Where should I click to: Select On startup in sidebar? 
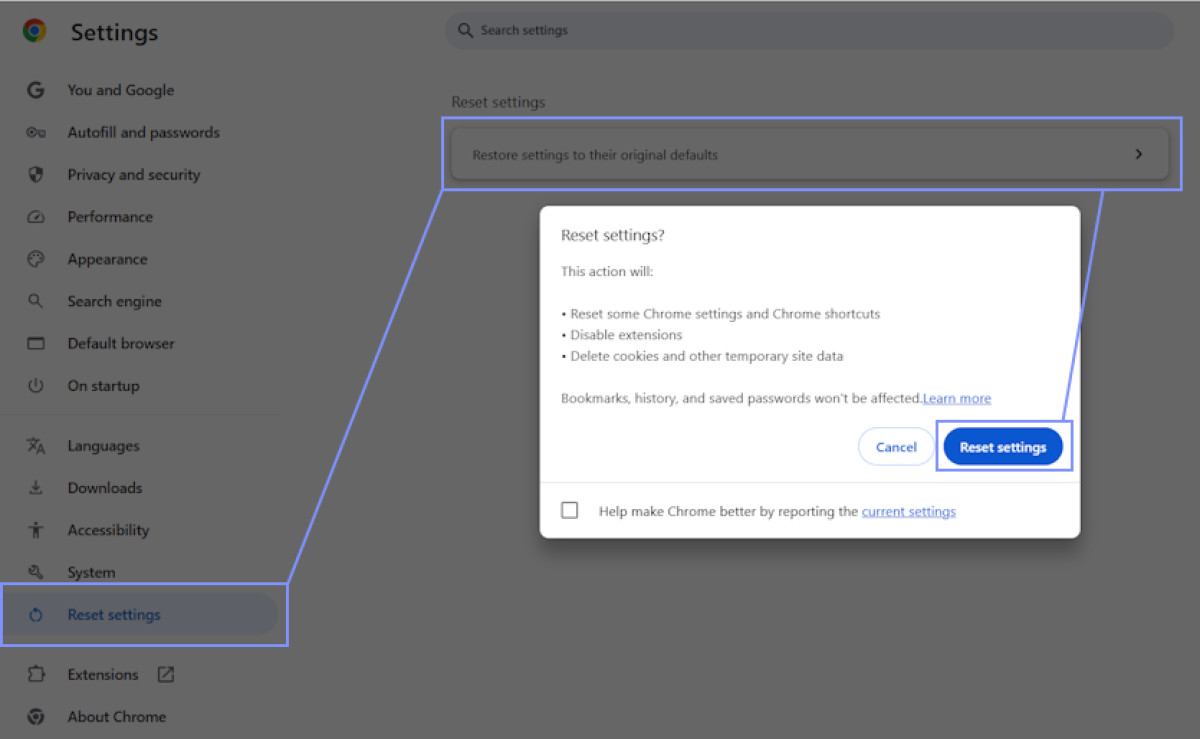point(103,385)
